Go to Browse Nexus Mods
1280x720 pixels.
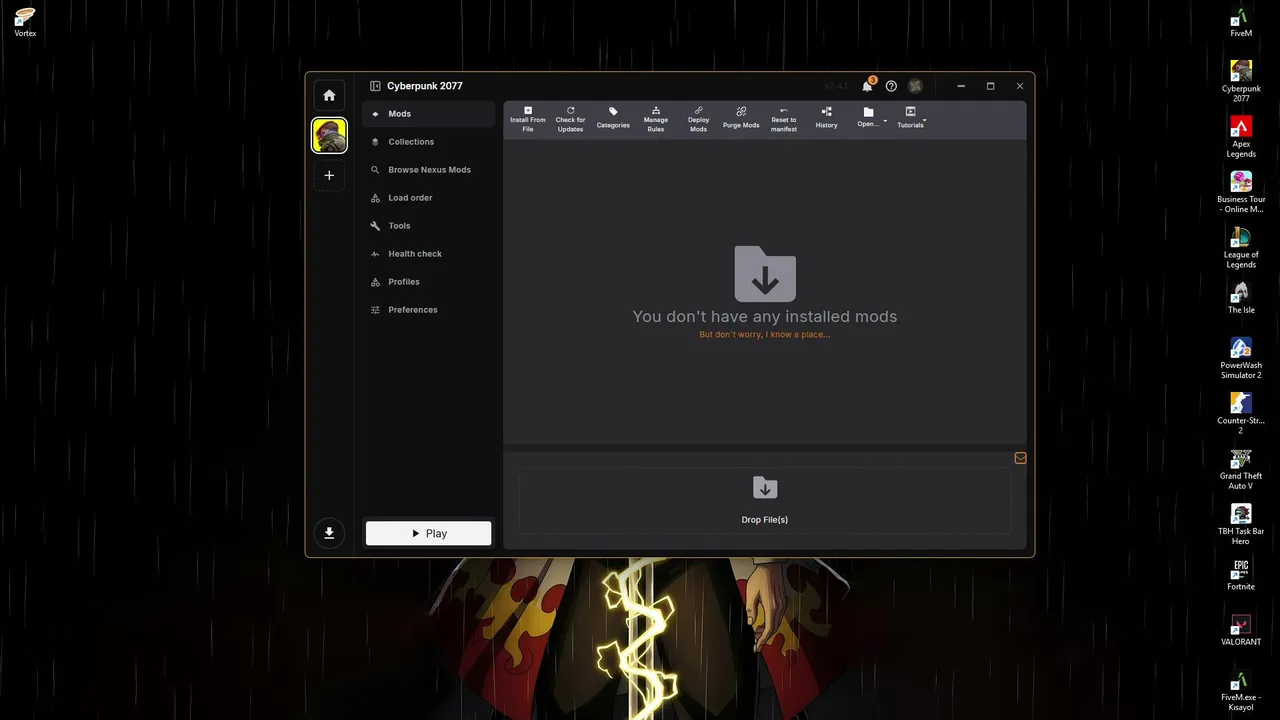[428, 170]
